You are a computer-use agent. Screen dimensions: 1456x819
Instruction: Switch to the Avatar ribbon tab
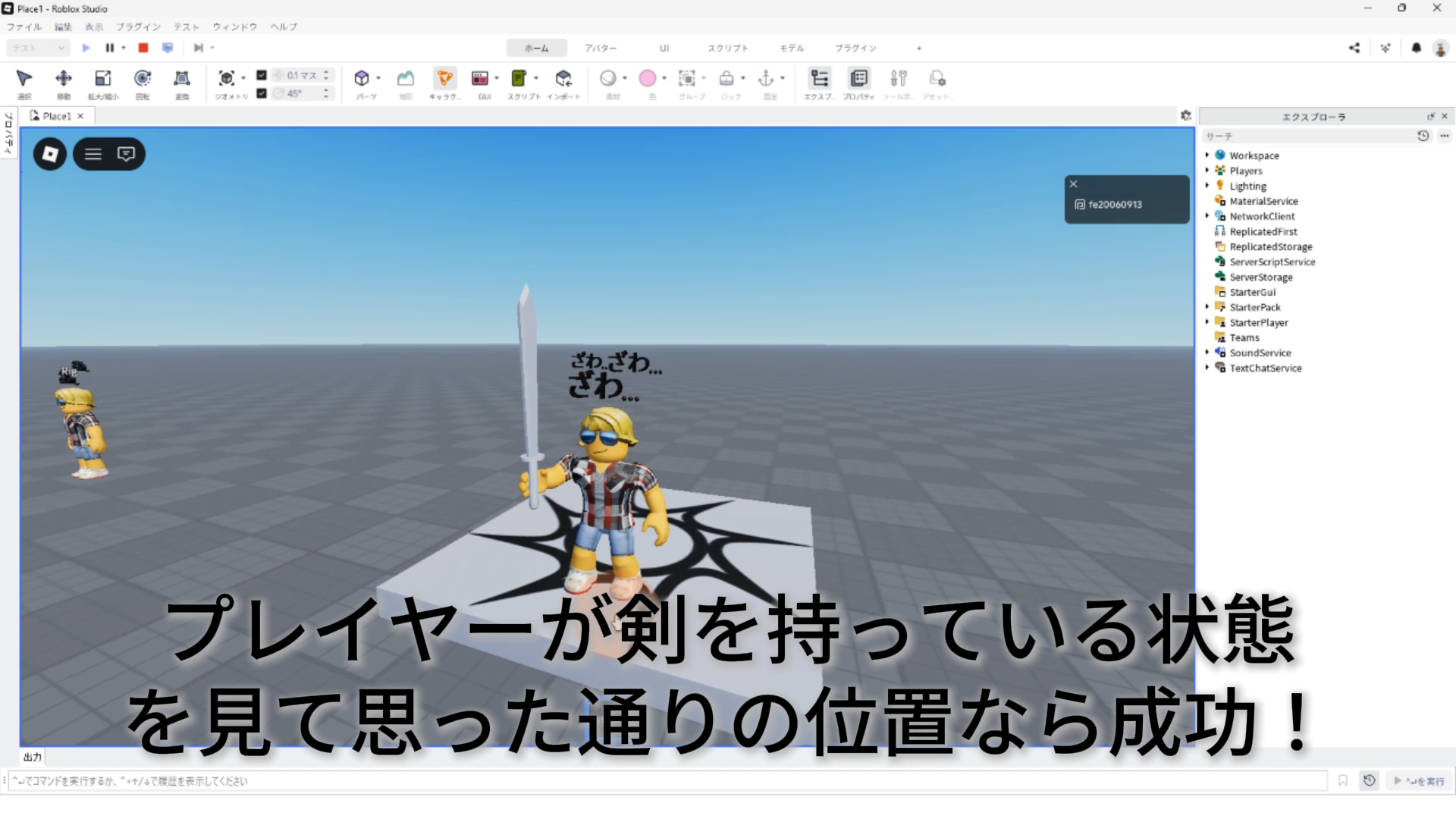601,48
